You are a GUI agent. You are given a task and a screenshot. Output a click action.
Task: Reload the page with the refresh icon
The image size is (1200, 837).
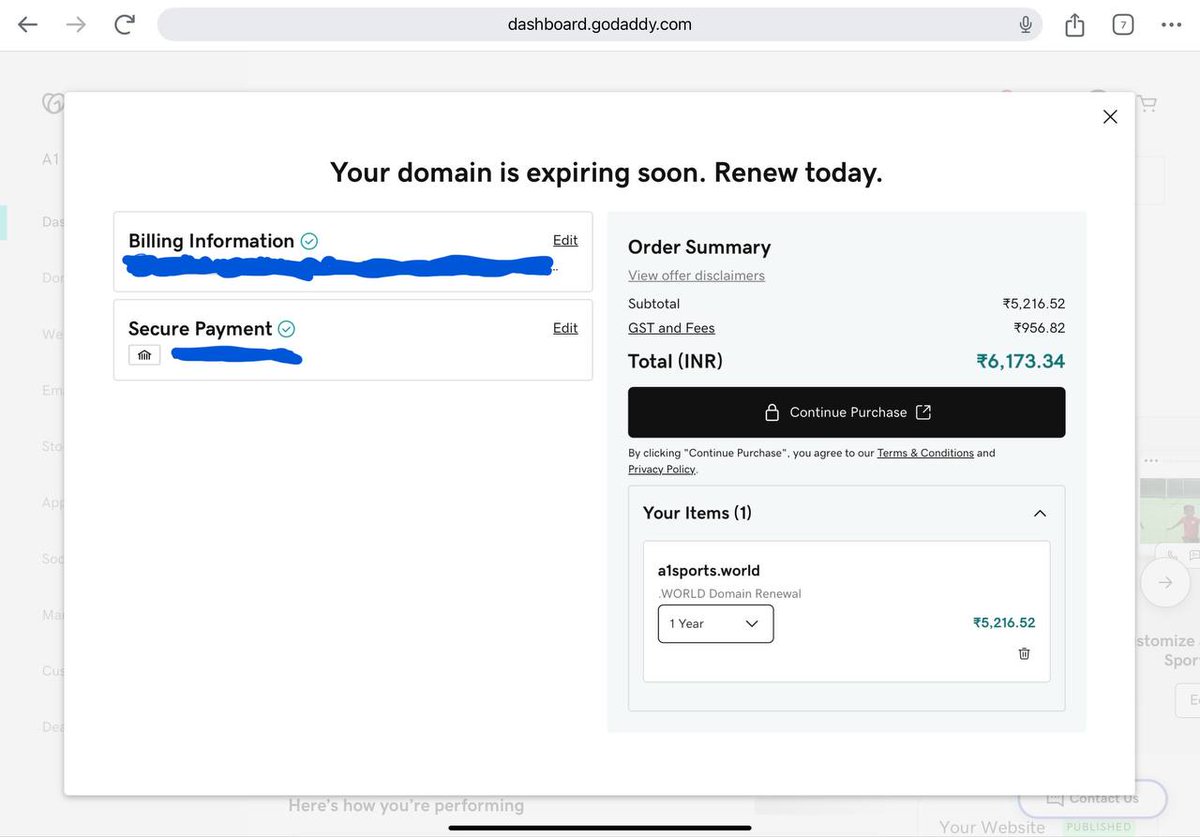(124, 24)
